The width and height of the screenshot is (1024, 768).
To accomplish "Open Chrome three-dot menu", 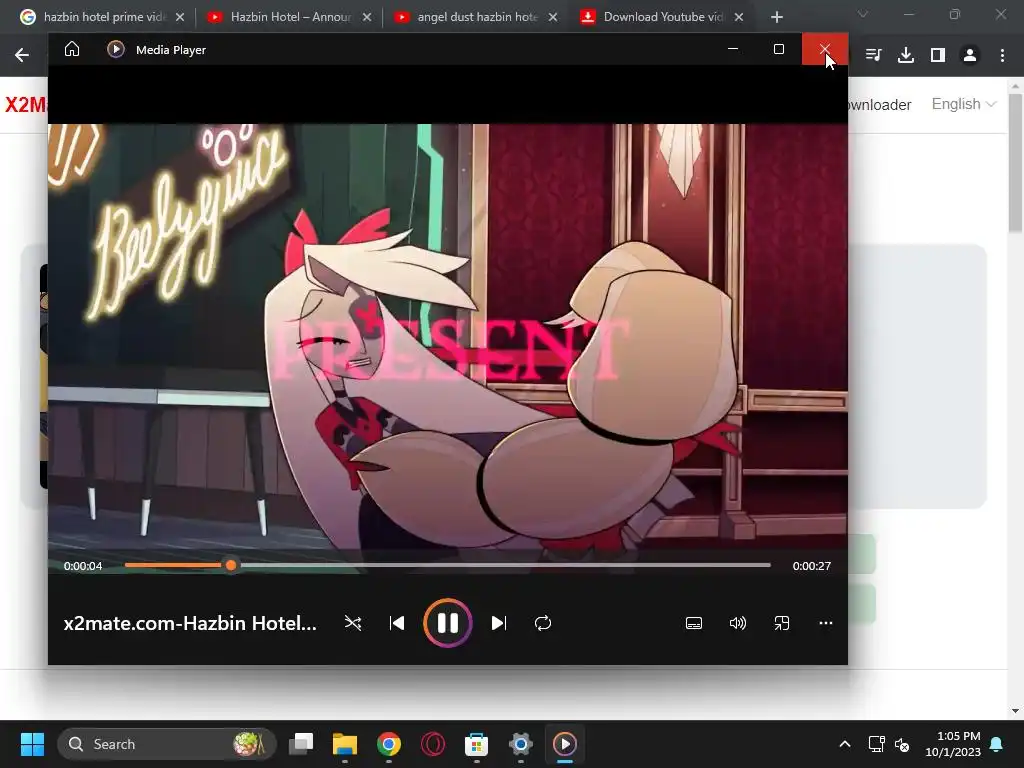I will coord(1002,55).
